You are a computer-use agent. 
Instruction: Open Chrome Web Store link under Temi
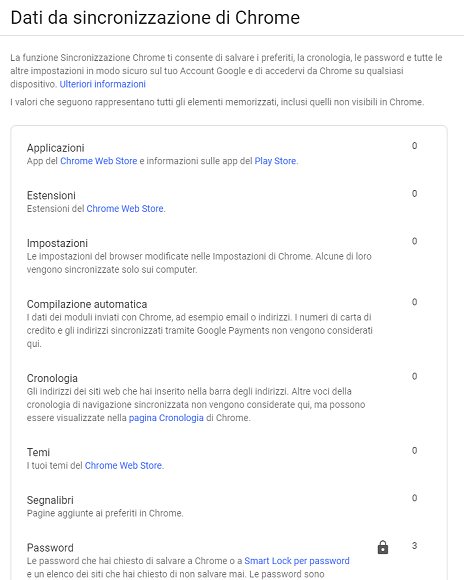click(x=124, y=465)
